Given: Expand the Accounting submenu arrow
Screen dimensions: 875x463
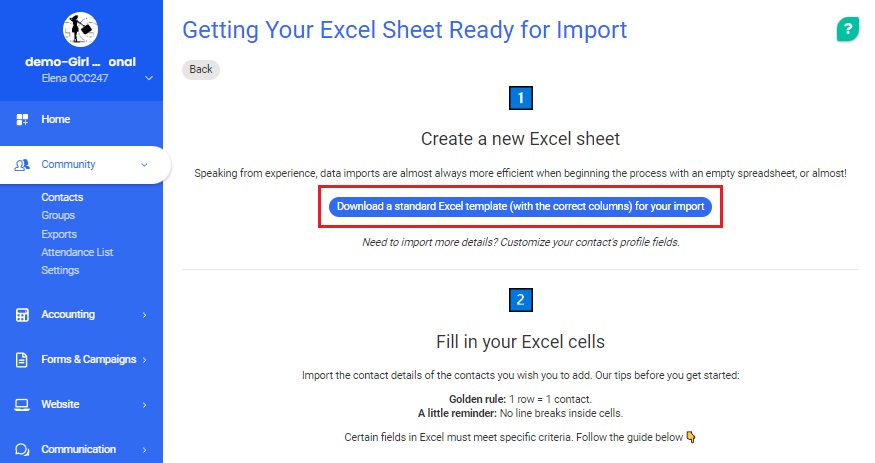Looking at the screenshot, I should tap(144, 315).
